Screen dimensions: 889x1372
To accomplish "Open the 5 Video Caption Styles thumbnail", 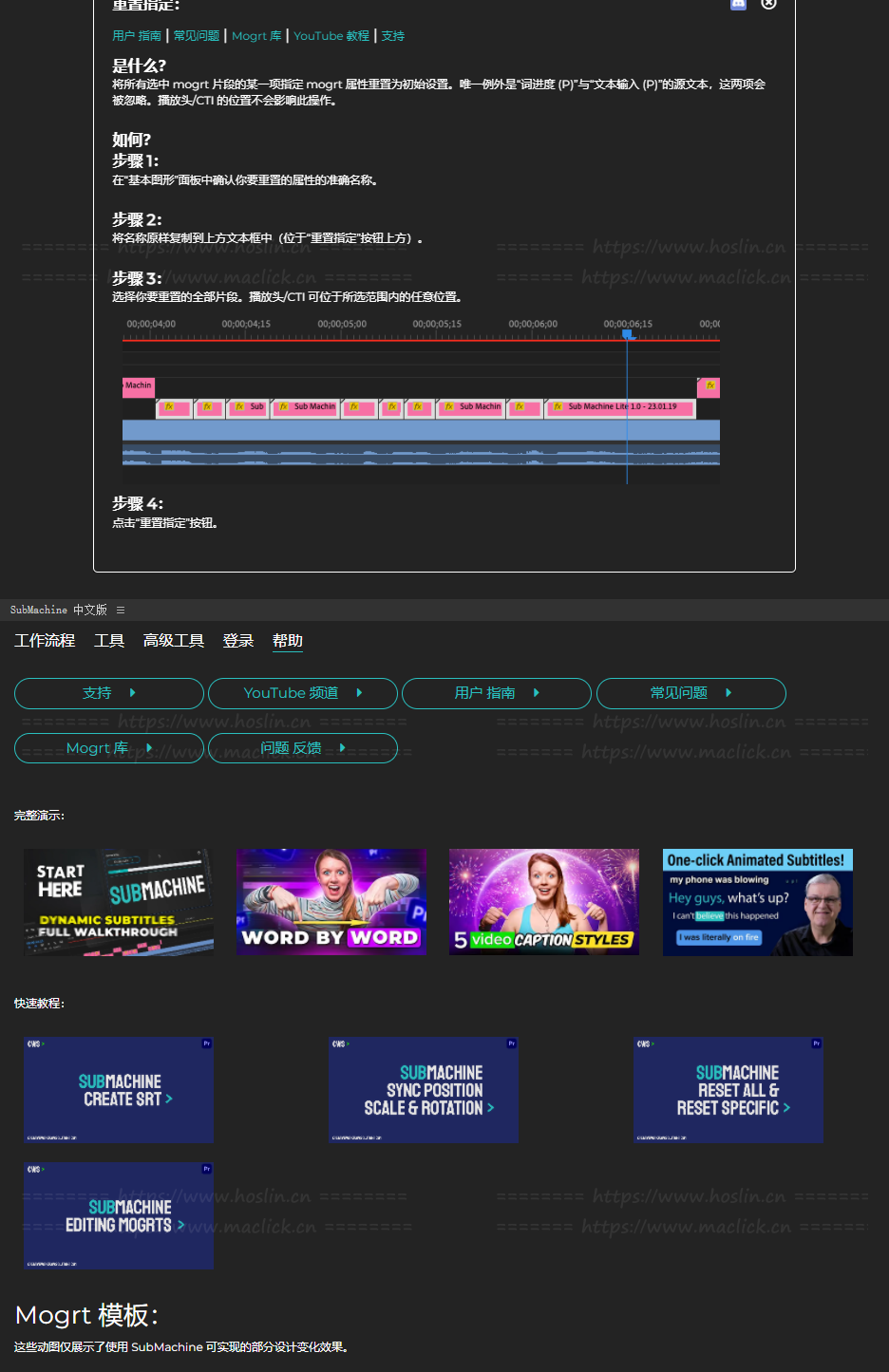I will (544, 902).
